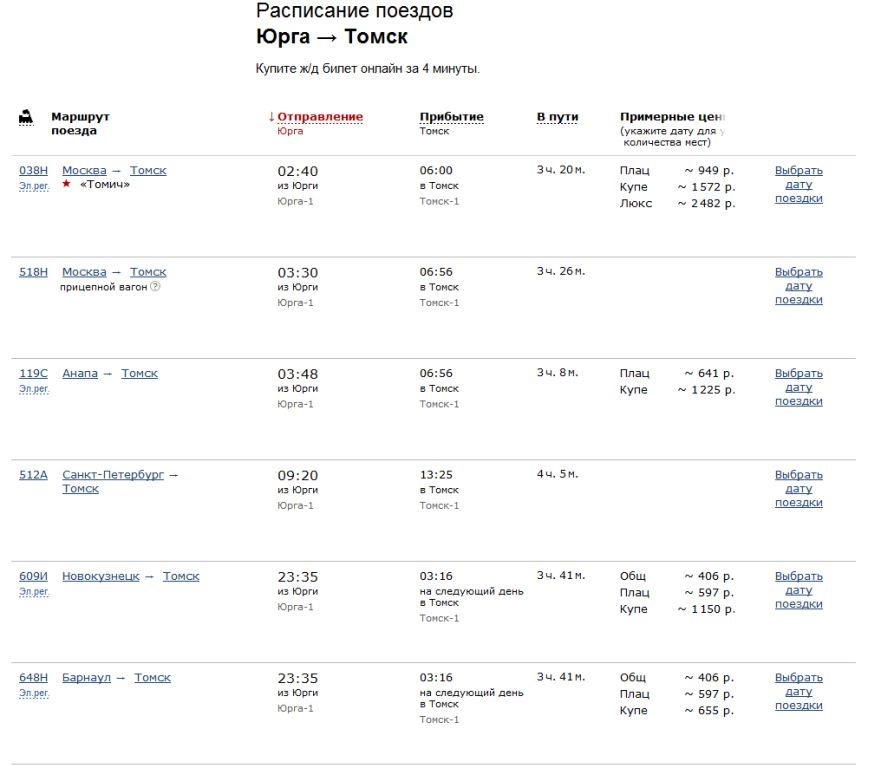
Task: Open train number 038Н details
Action: pyautogui.click(x=33, y=171)
